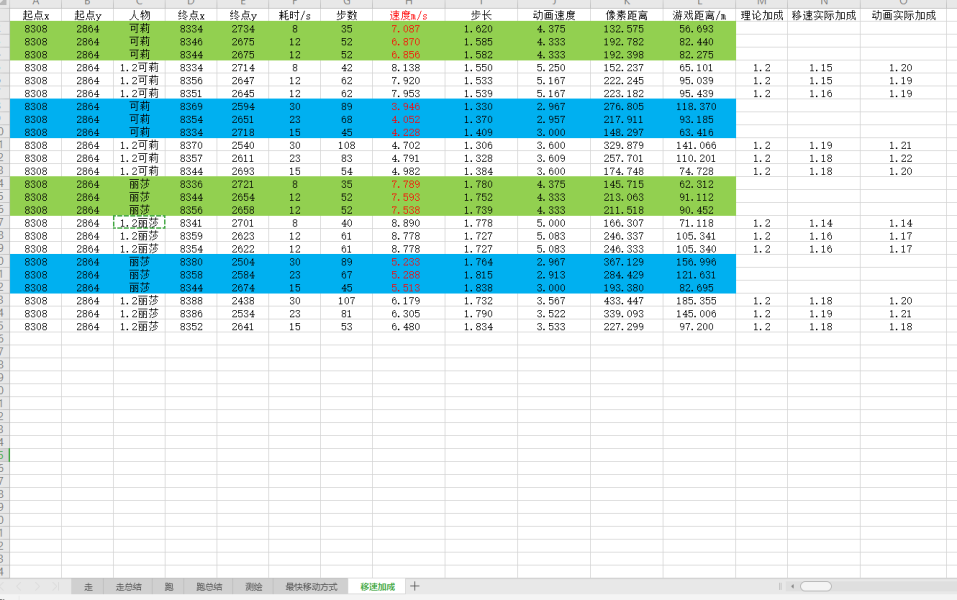This screenshot has width=957, height=600.
Task: Click the animation speed cell 3.567
Action: (x=554, y=301)
